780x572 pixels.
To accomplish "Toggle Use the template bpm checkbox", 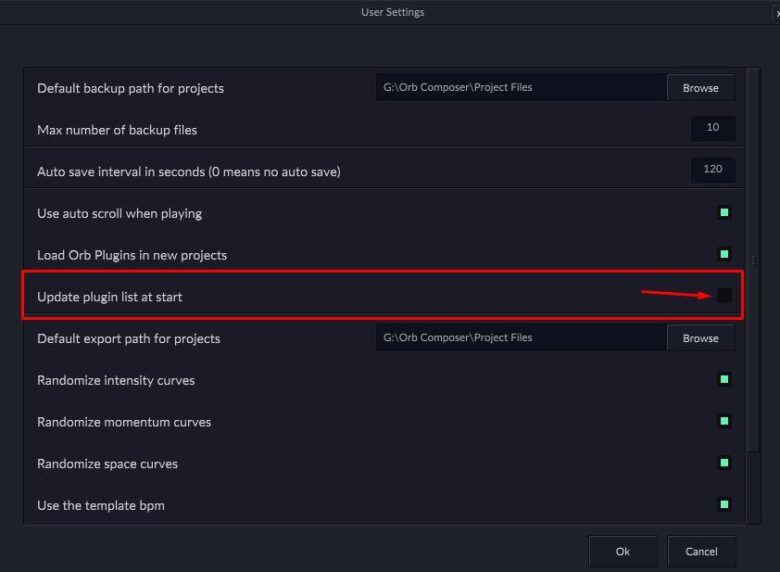I will [x=724, y=505].
